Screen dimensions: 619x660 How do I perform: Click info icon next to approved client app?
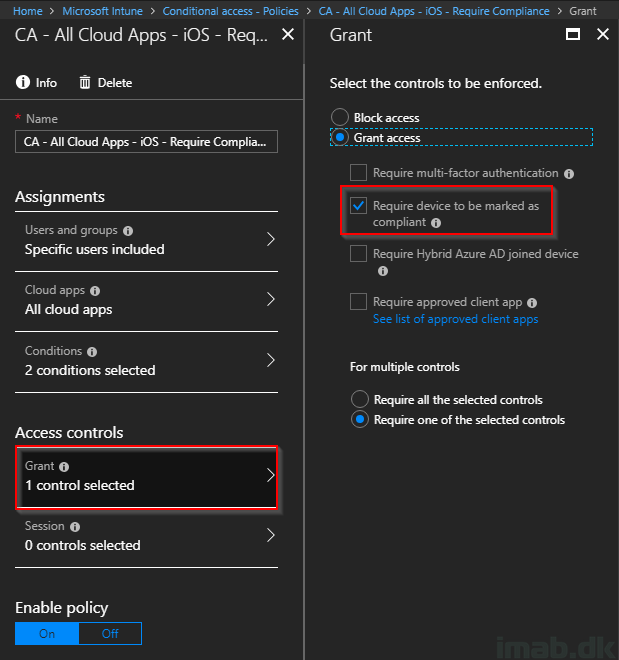pyautogui.click(x=532, y=303)
